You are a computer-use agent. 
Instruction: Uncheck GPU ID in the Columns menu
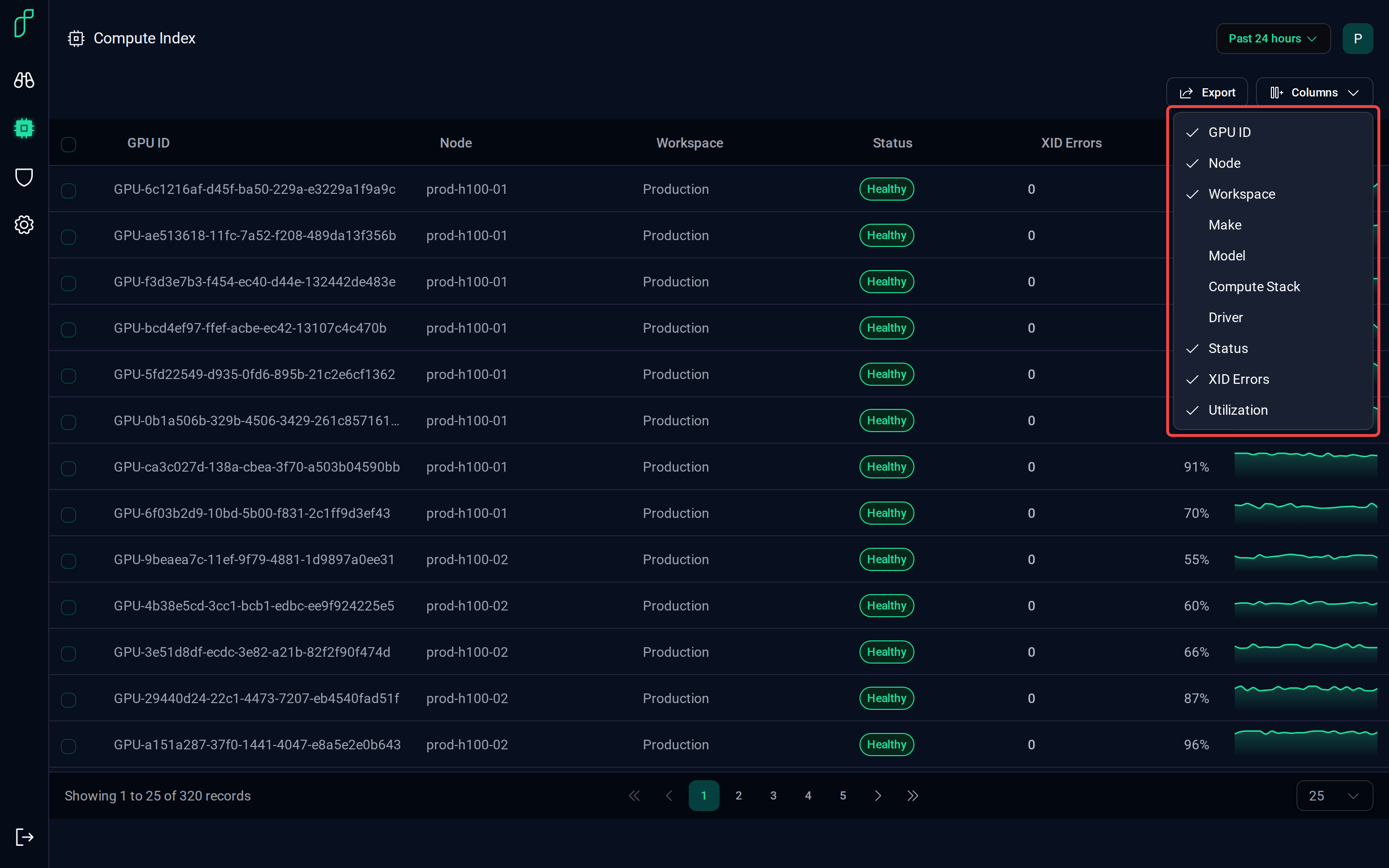(1273, 132)
